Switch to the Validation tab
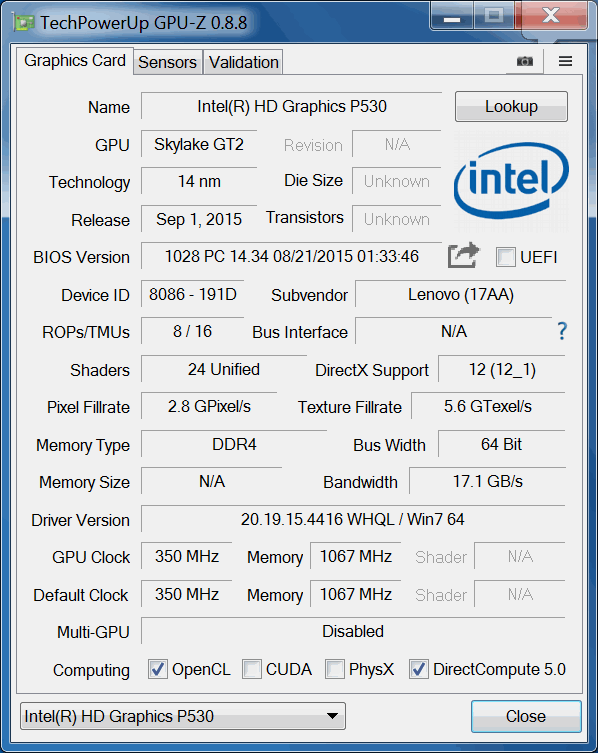598x753 pixels. pyautogui.click(x=244, y=62)
